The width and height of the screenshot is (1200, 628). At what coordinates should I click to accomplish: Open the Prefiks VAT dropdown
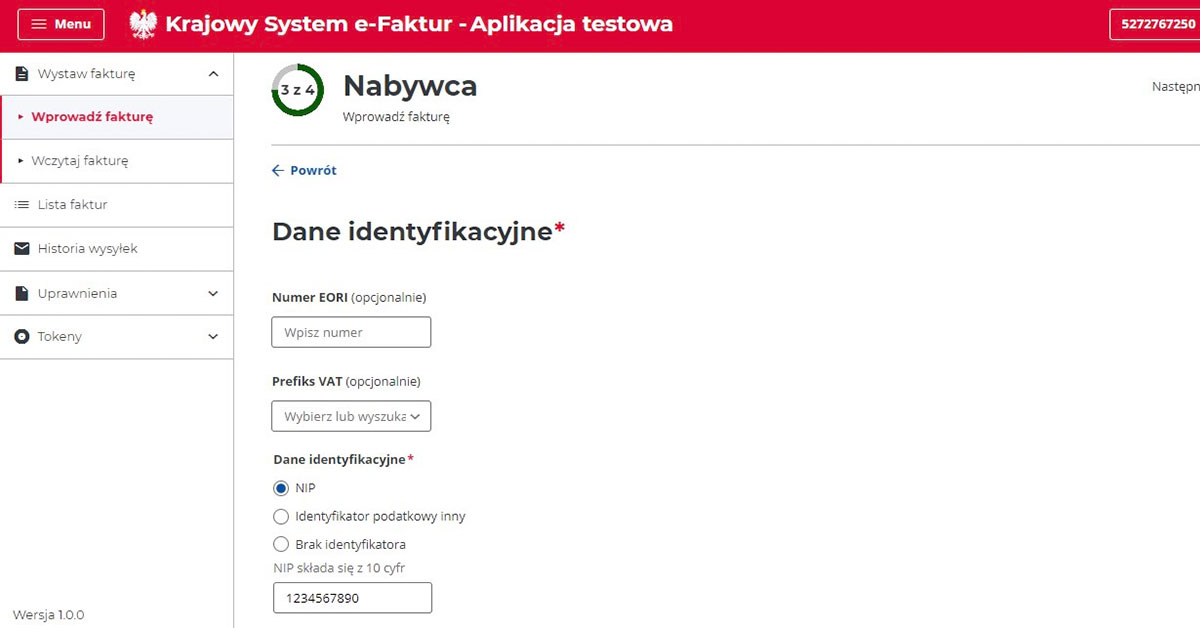(x=351, y=416)
